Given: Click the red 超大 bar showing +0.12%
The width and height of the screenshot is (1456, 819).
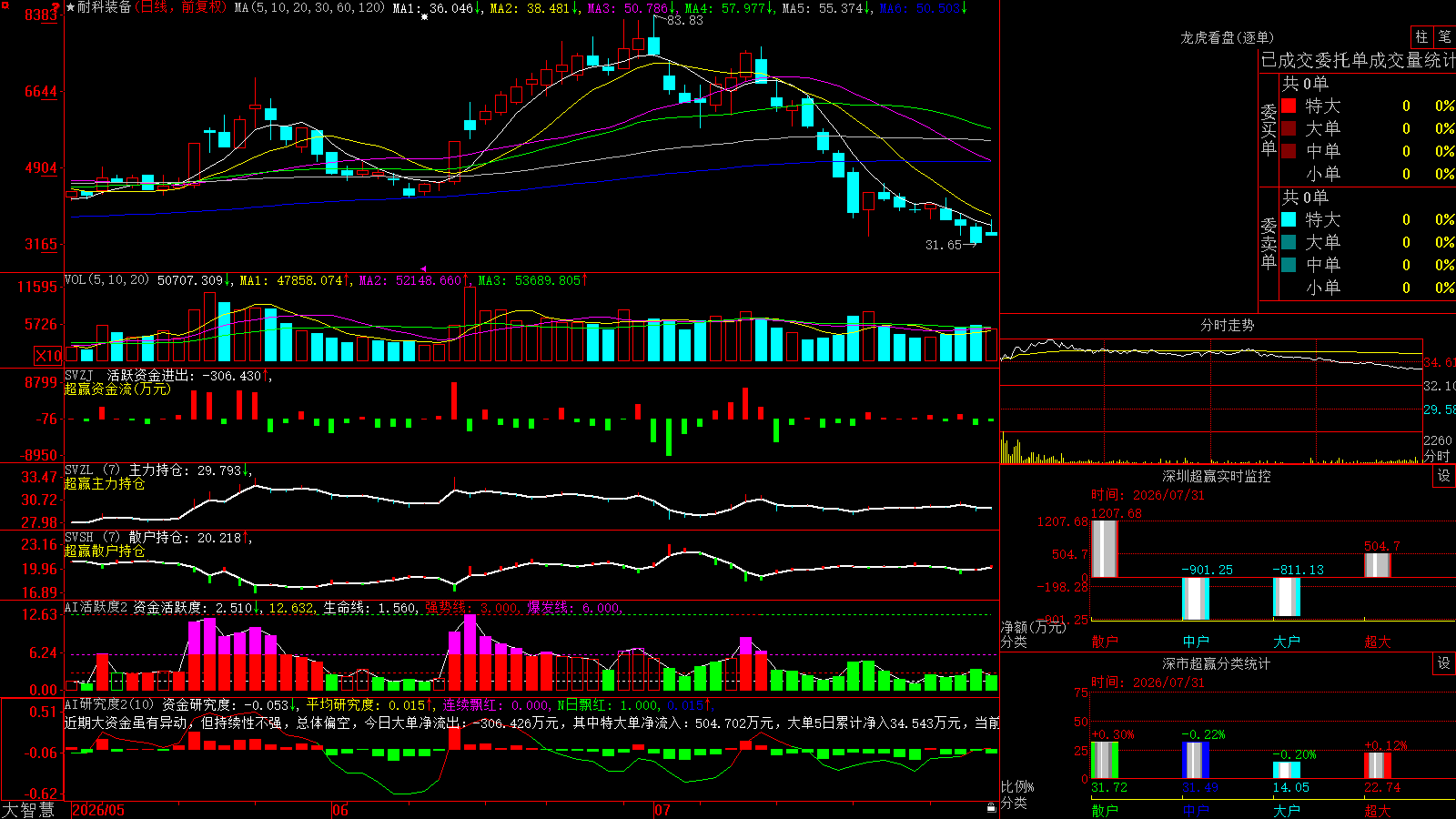Looking at the screenshot, I should [x=1378, y=765].
